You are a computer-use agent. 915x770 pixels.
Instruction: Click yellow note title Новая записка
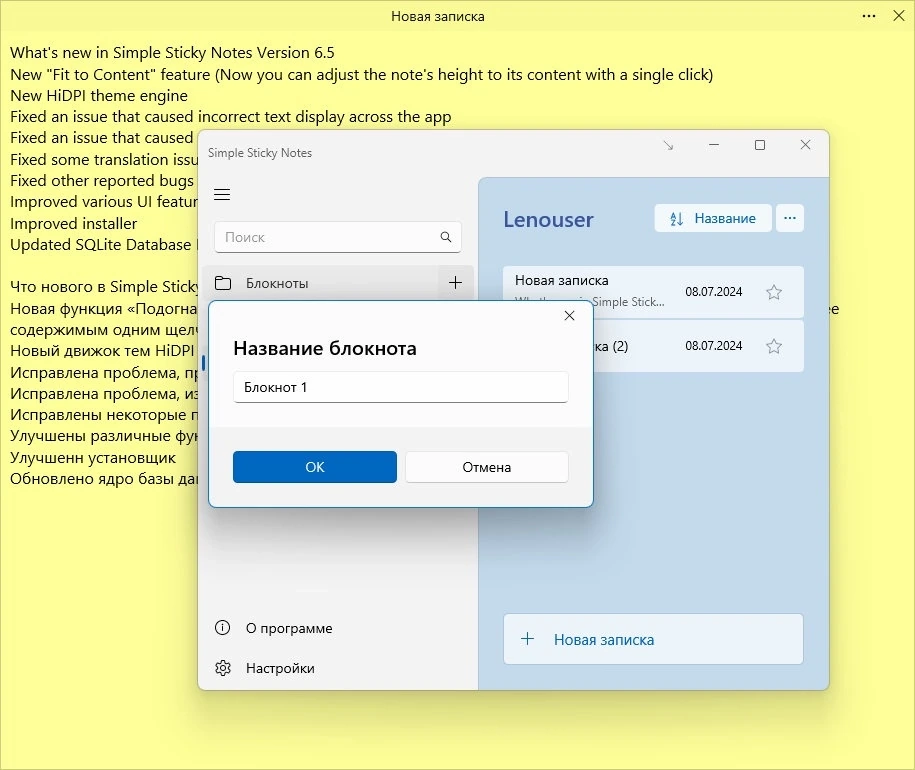point(438,16)
